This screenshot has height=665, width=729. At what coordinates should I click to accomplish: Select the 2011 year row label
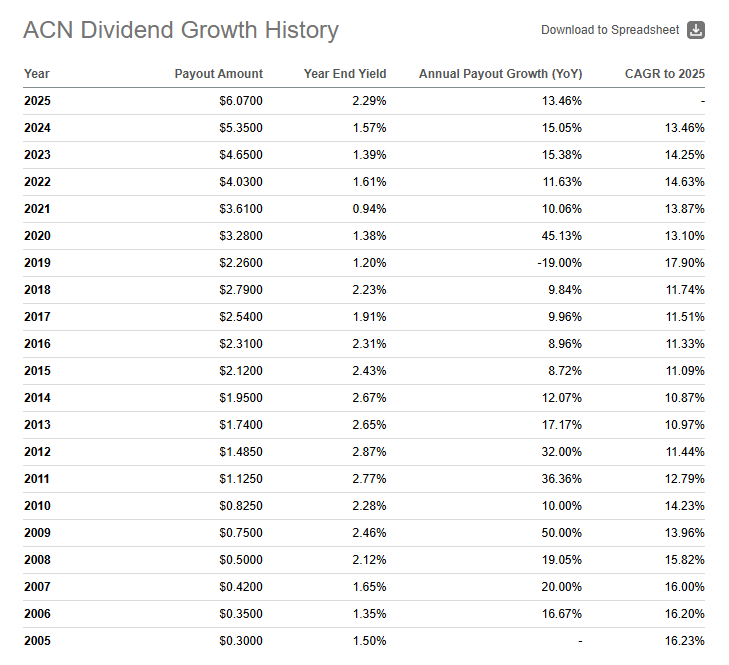click(x=37, y=479)
